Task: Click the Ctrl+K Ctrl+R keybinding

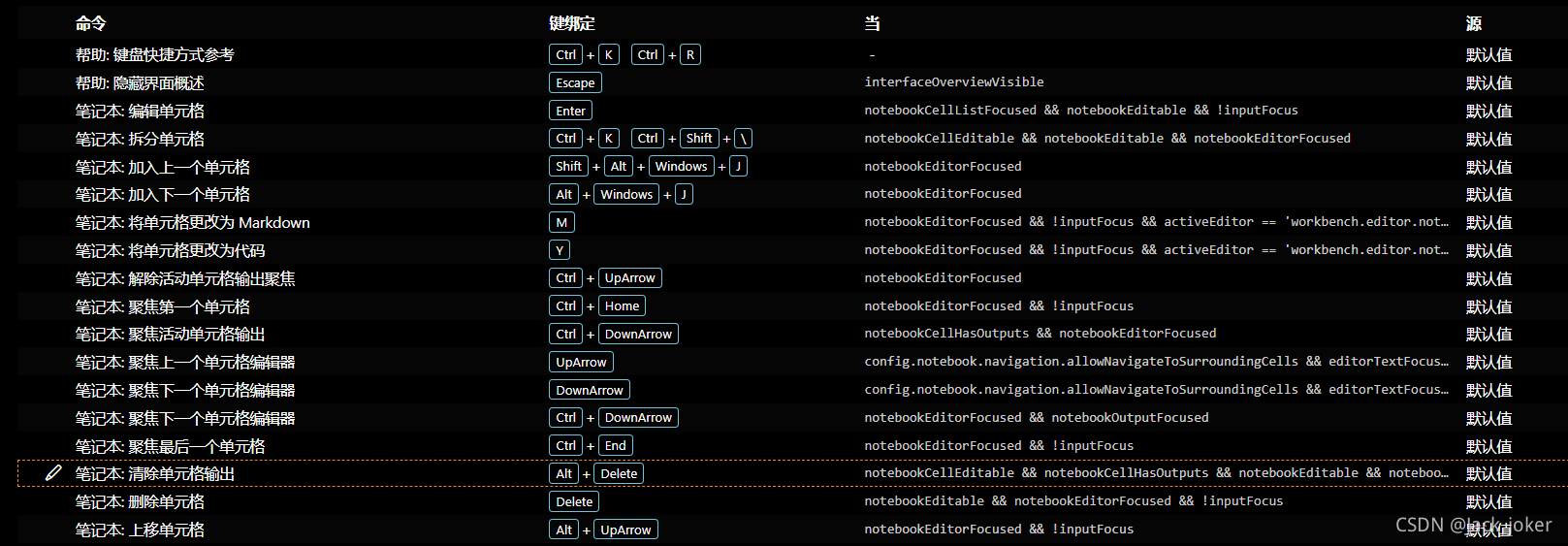Action: (x=624, y=55)
